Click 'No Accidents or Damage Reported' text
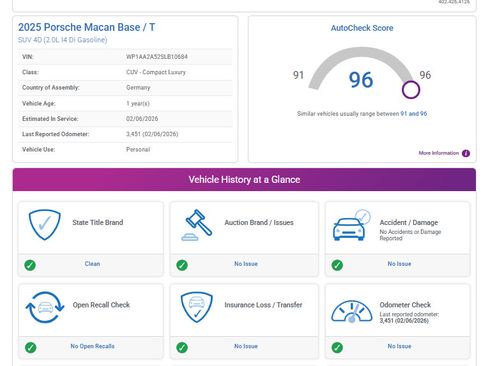The width and height of the screenshot is (488, 366). click(x=410, y=235)
